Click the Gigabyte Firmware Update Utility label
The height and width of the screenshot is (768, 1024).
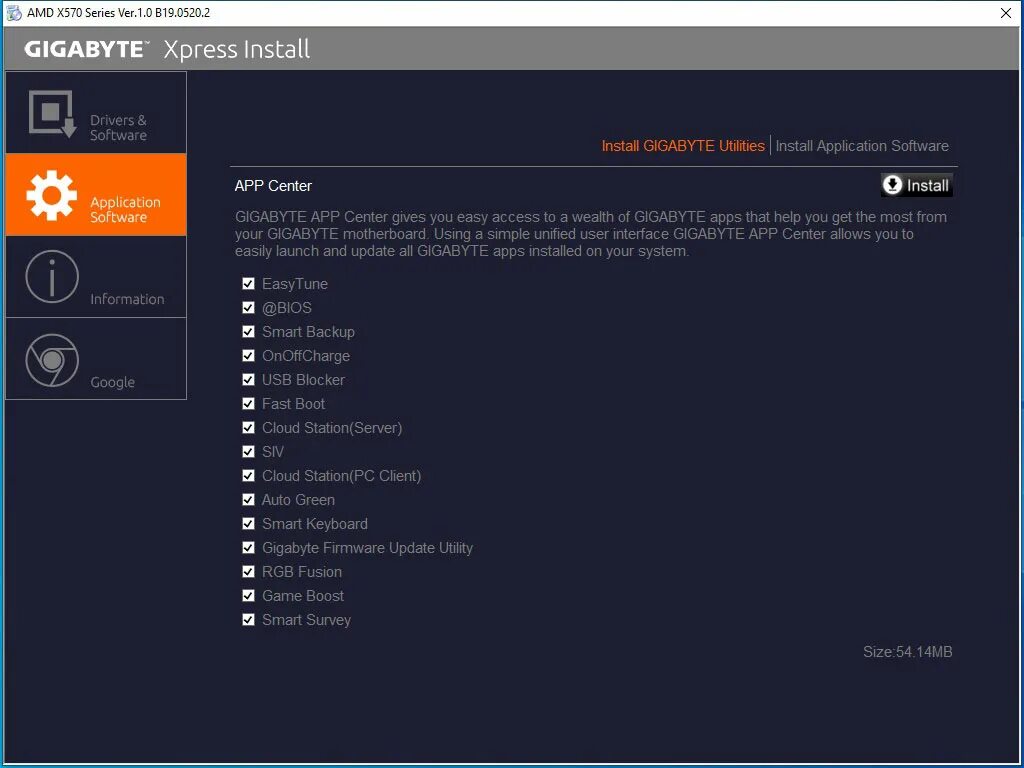click(367, 548)
